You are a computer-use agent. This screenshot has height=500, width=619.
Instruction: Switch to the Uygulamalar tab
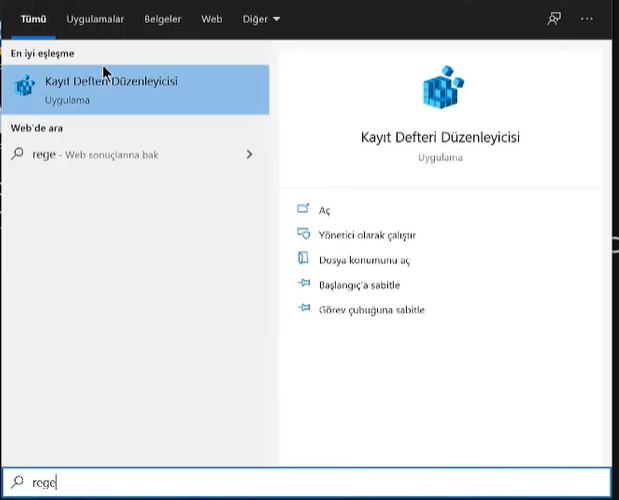click(95, 19)
